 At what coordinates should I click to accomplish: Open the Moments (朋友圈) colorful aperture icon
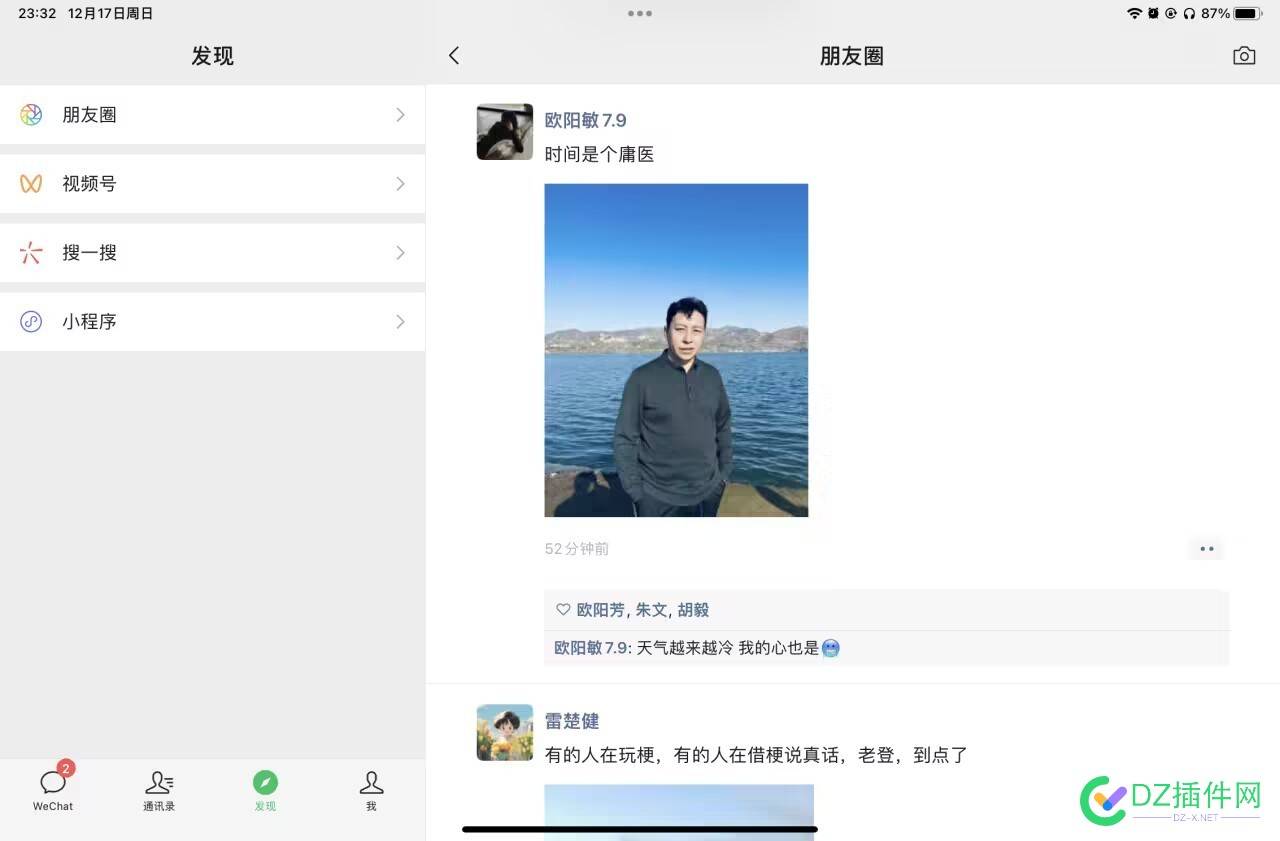click(31, 115)
